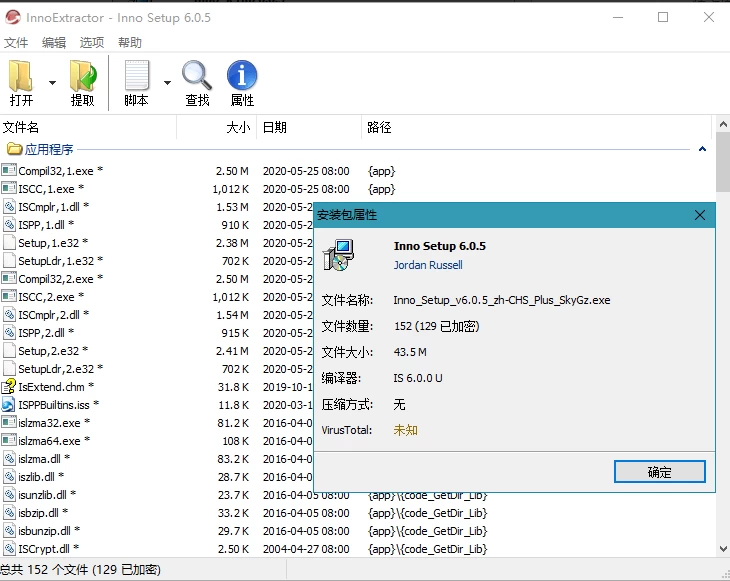
Task: Click the Properties (属性) info icon
Action: (242, 76)
